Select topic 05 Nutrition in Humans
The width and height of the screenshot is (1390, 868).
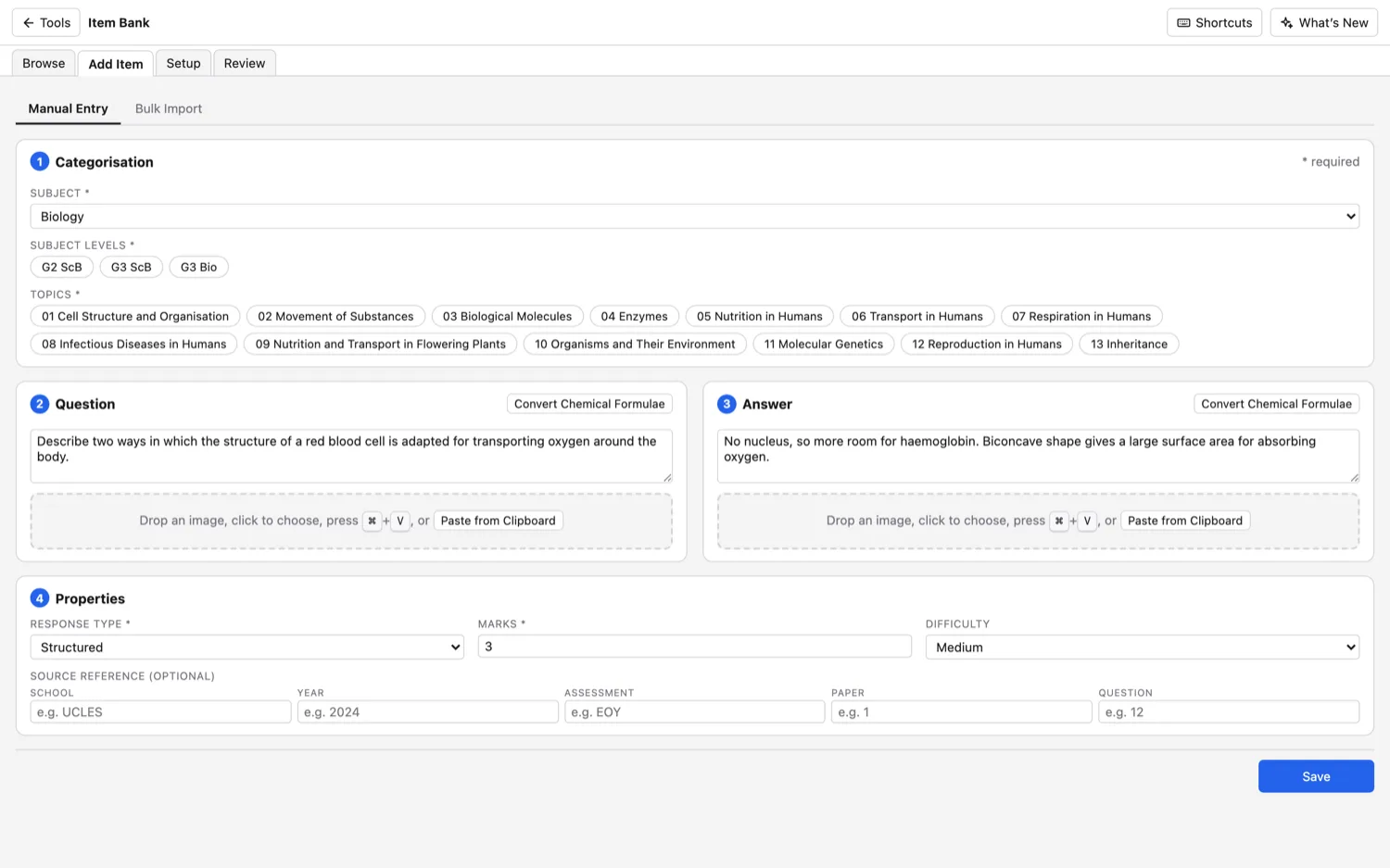(760, 316)
